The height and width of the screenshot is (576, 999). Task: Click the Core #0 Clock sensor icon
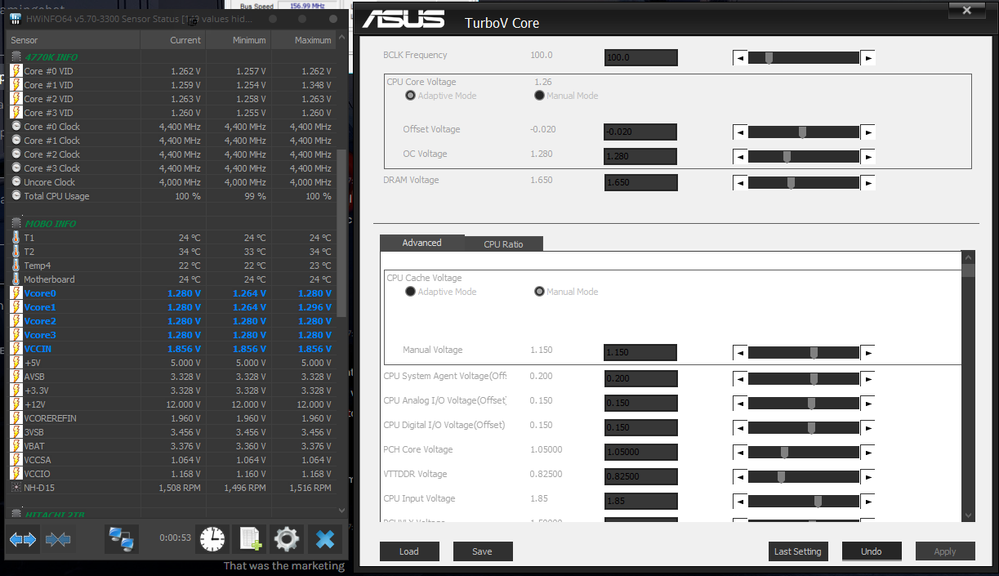click(x=17, y=126)
